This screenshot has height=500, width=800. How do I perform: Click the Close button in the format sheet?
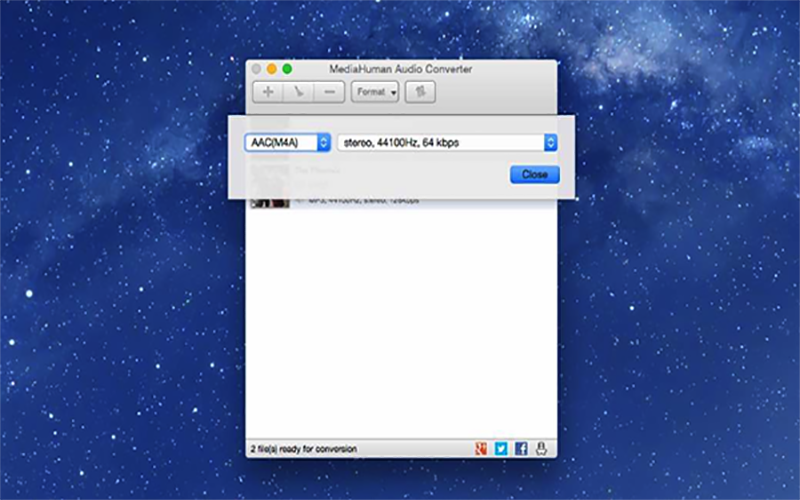point(535,174)
